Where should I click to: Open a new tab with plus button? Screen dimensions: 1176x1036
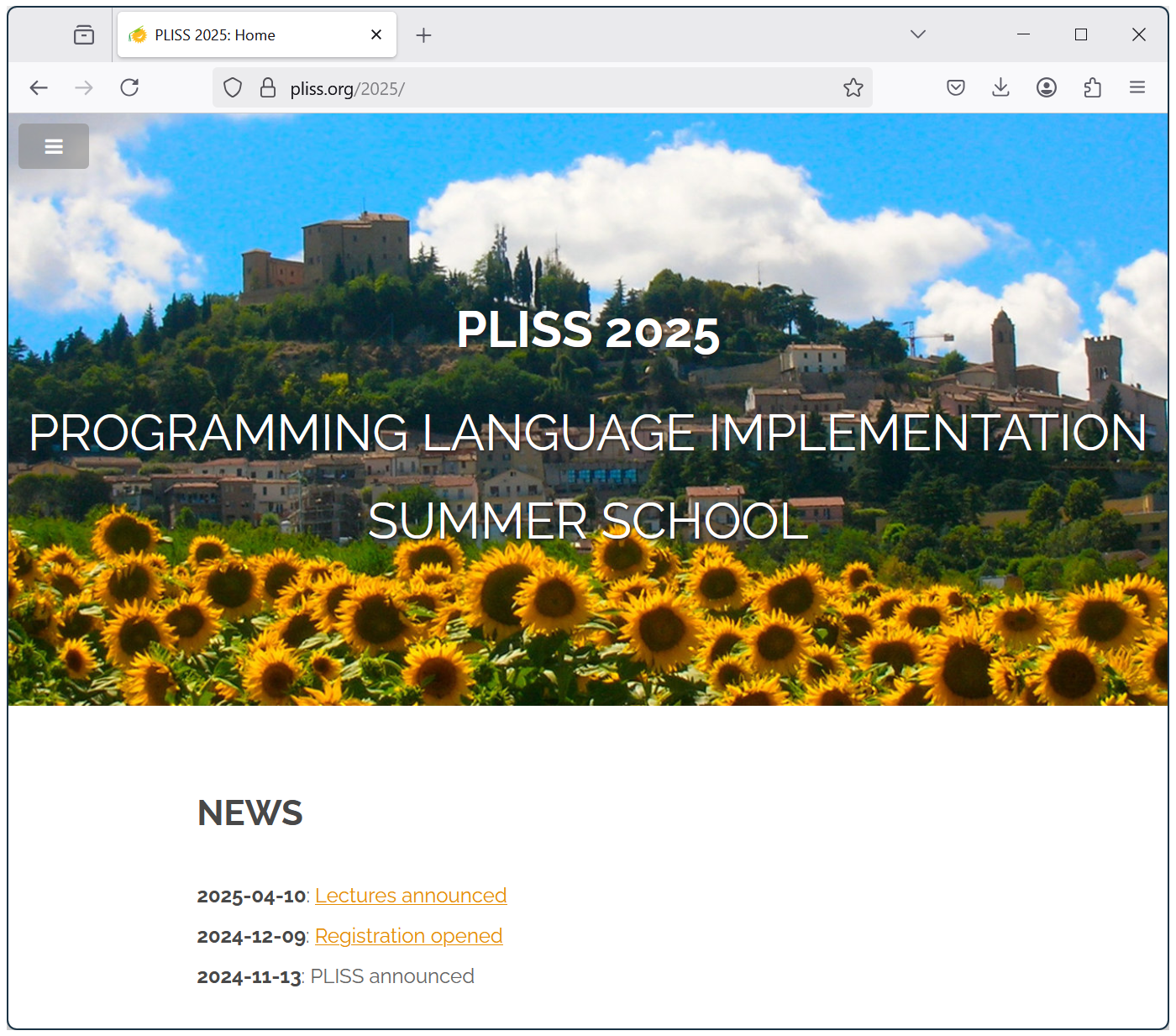(424, 34)
